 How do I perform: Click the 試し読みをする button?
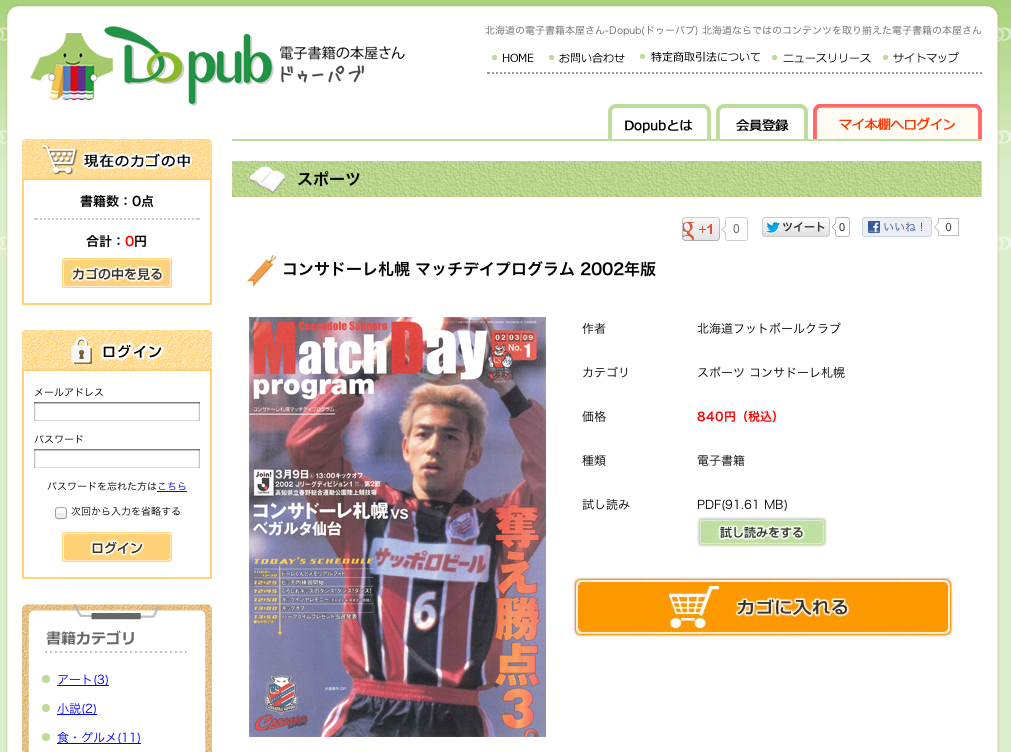761,532
